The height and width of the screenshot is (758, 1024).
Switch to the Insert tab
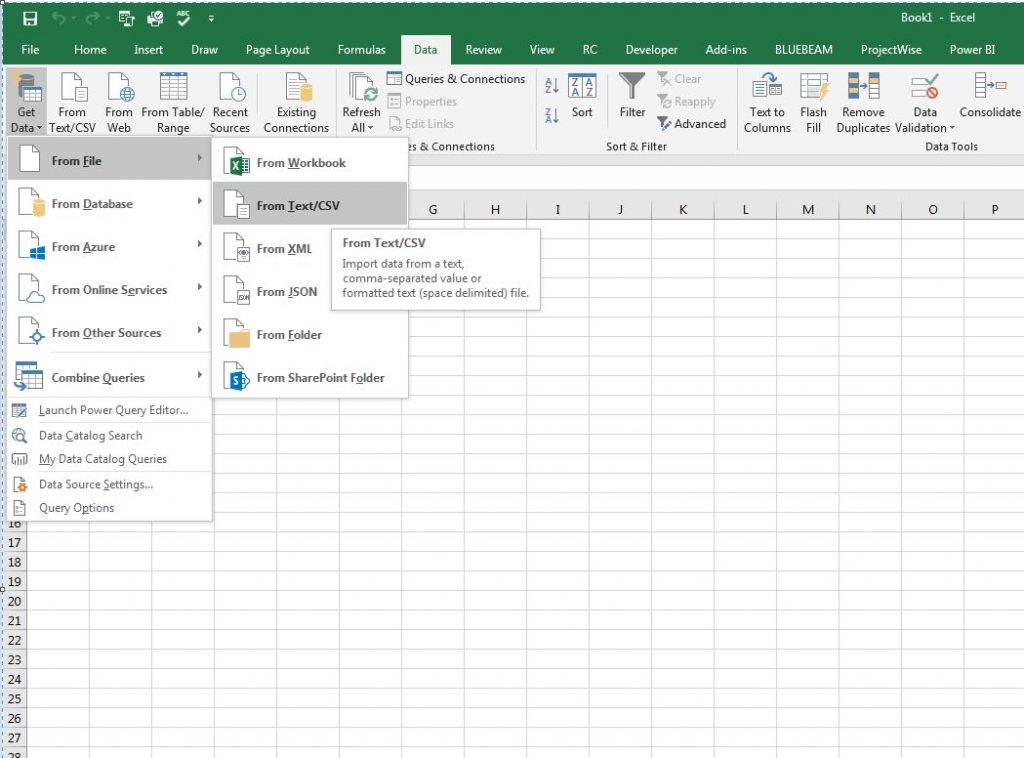tap(148, 50)
